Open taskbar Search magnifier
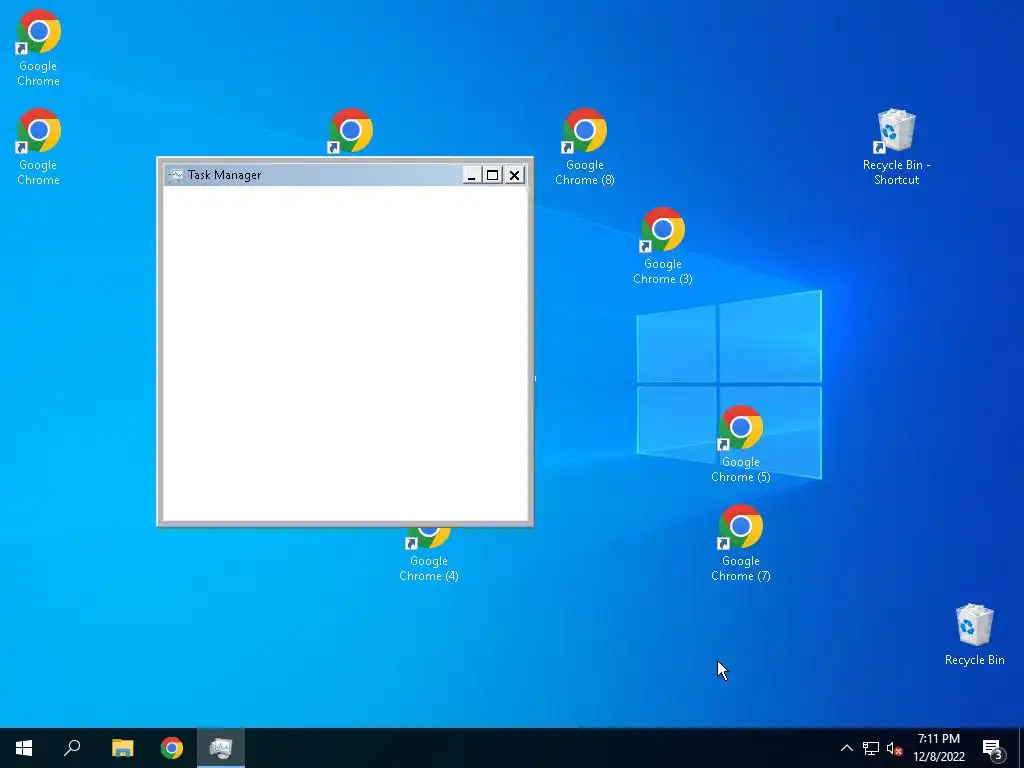 click(72, 748)
